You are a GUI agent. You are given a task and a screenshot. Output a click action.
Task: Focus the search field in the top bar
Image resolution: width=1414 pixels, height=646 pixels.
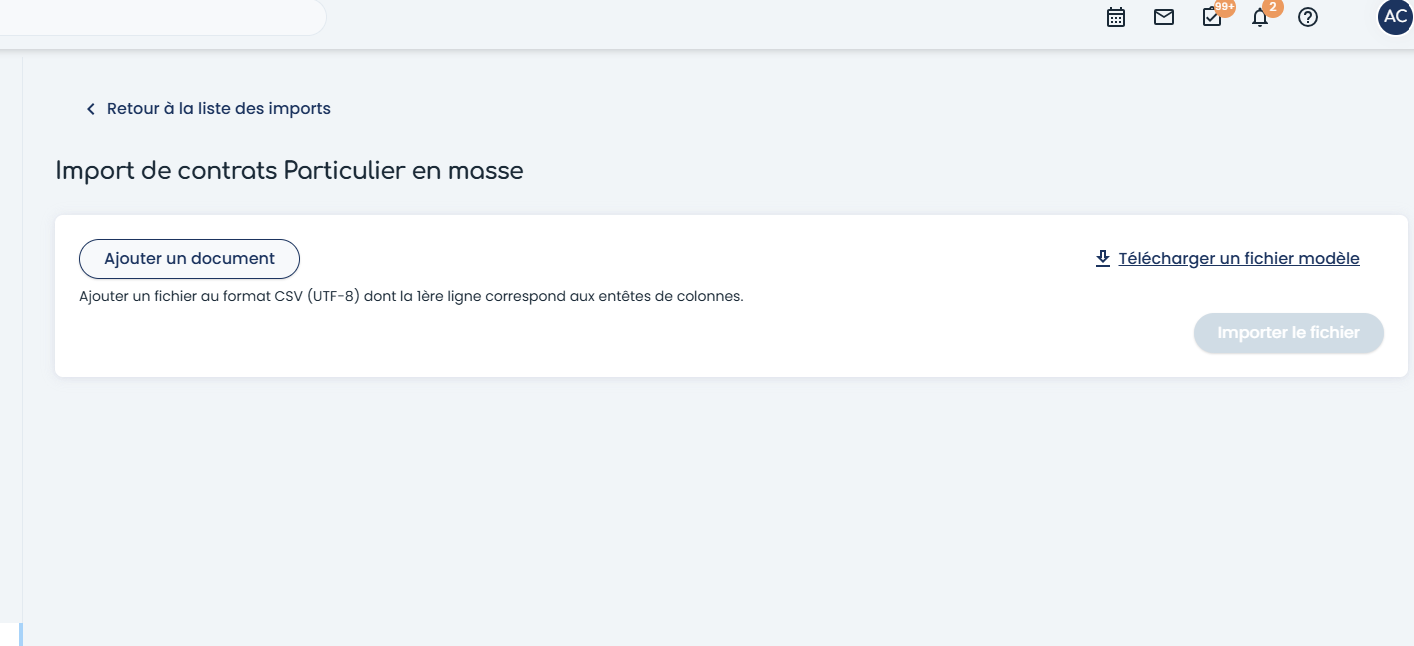(160, 17)
